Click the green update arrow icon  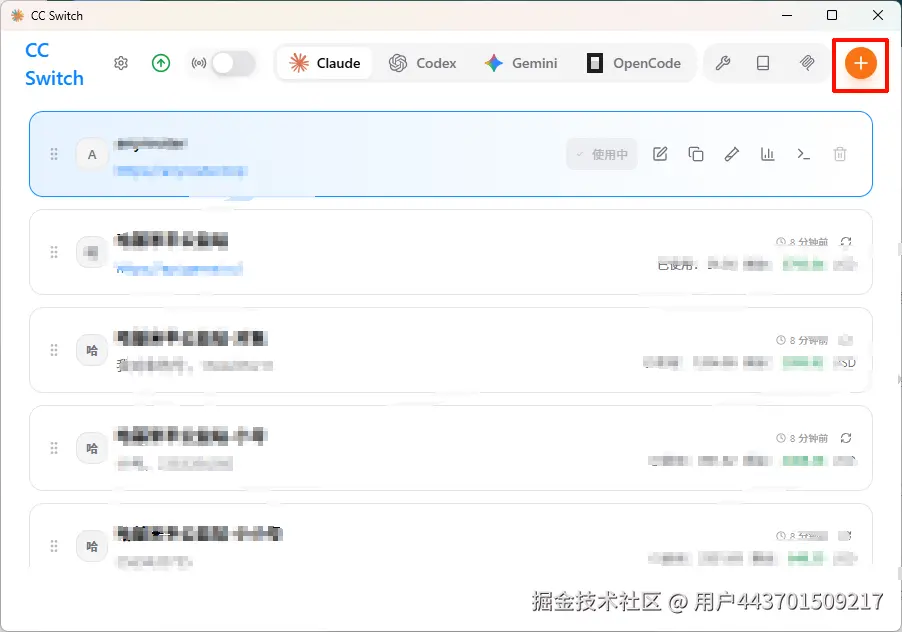(161, 63)
